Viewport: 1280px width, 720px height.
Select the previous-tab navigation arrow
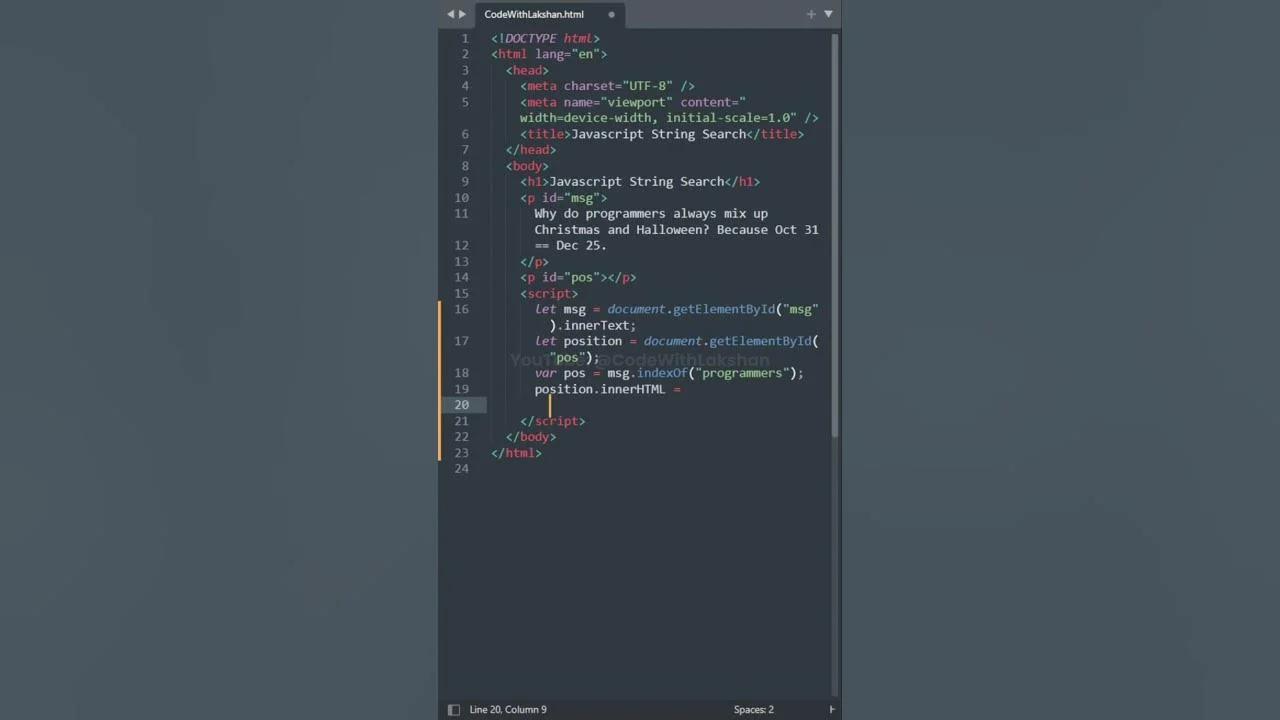click(450, 14)
